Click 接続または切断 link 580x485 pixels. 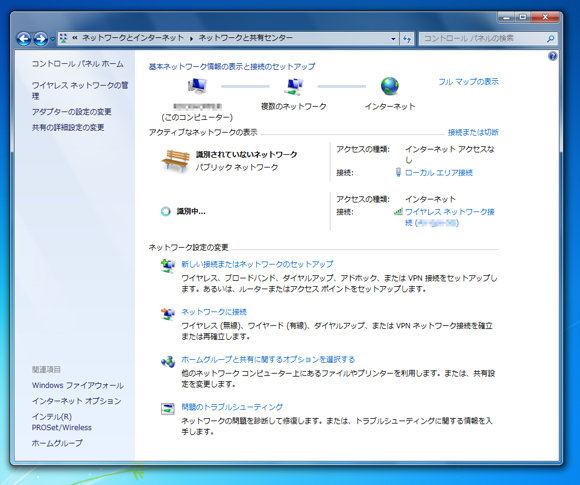(x=473, y=132)
